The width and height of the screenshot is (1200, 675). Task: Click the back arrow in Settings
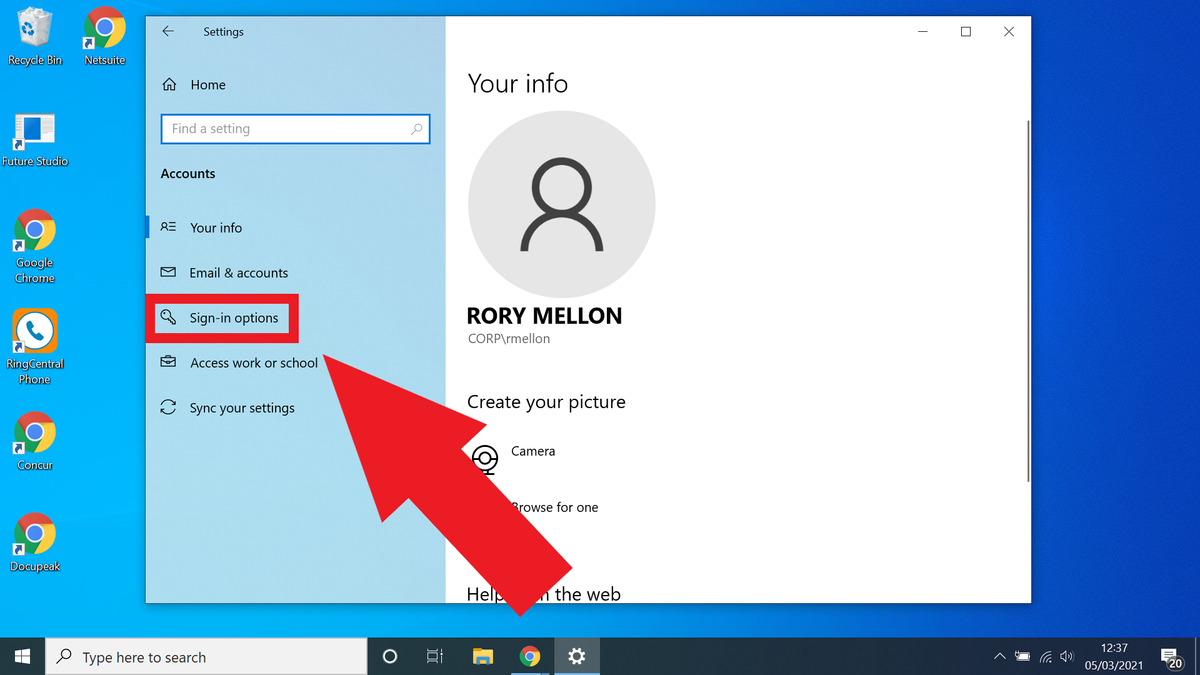168,31
